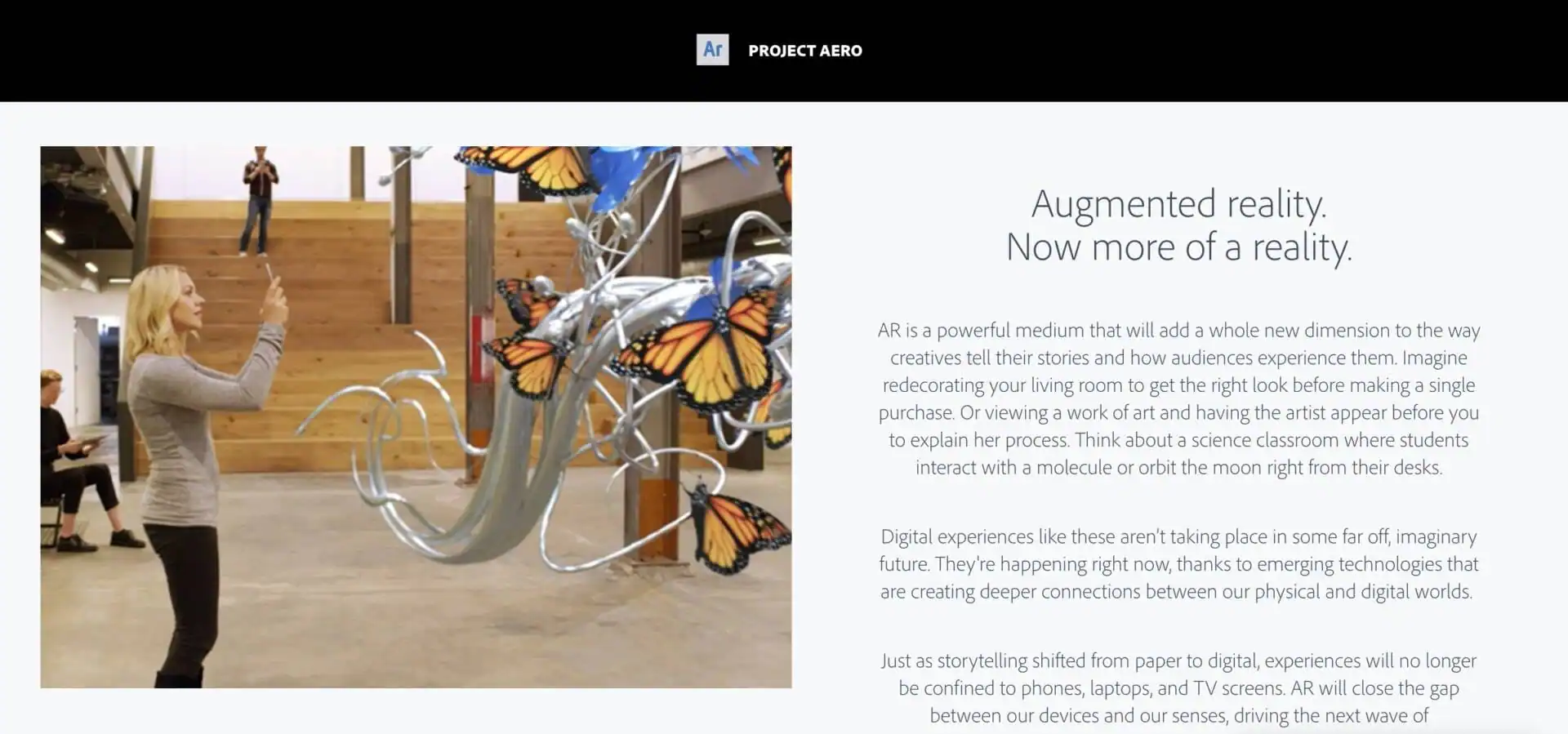Click the 'Just as storytelling shifted' paragraph
This screenshot has height=734, width=1568.
tap(1178, 688)
